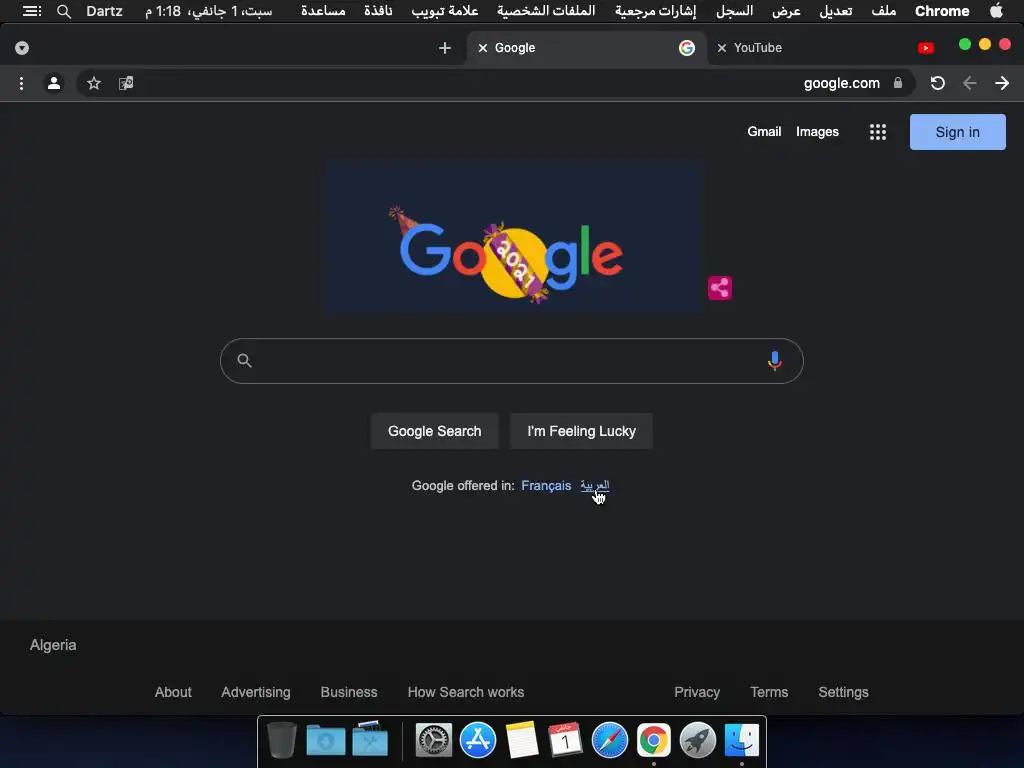Screen dimensions: 1024x768
Task: Open How Search works link
Action: 466,692
